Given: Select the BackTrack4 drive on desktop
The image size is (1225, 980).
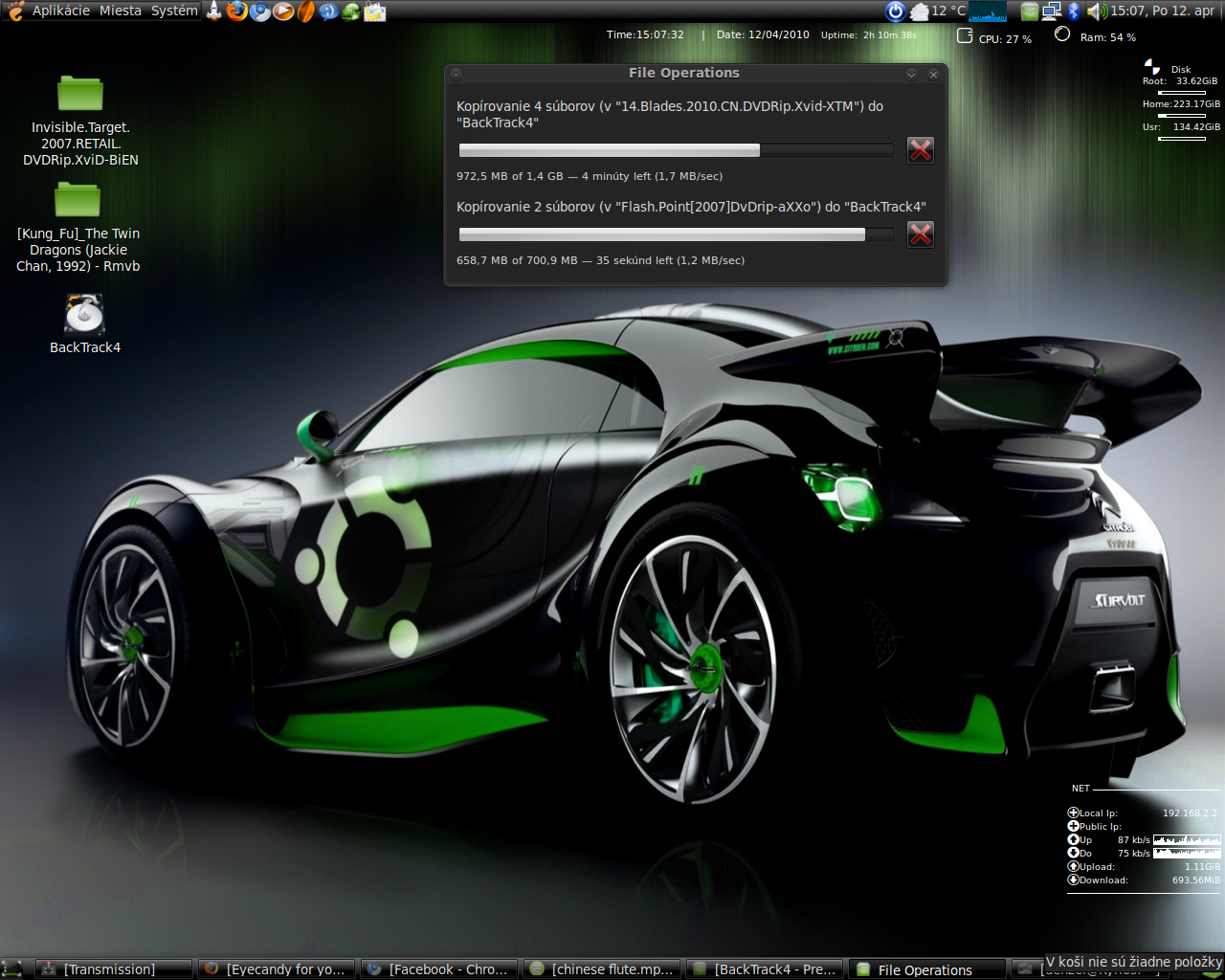Looking at the screenshot, I should tap(85, 316).
